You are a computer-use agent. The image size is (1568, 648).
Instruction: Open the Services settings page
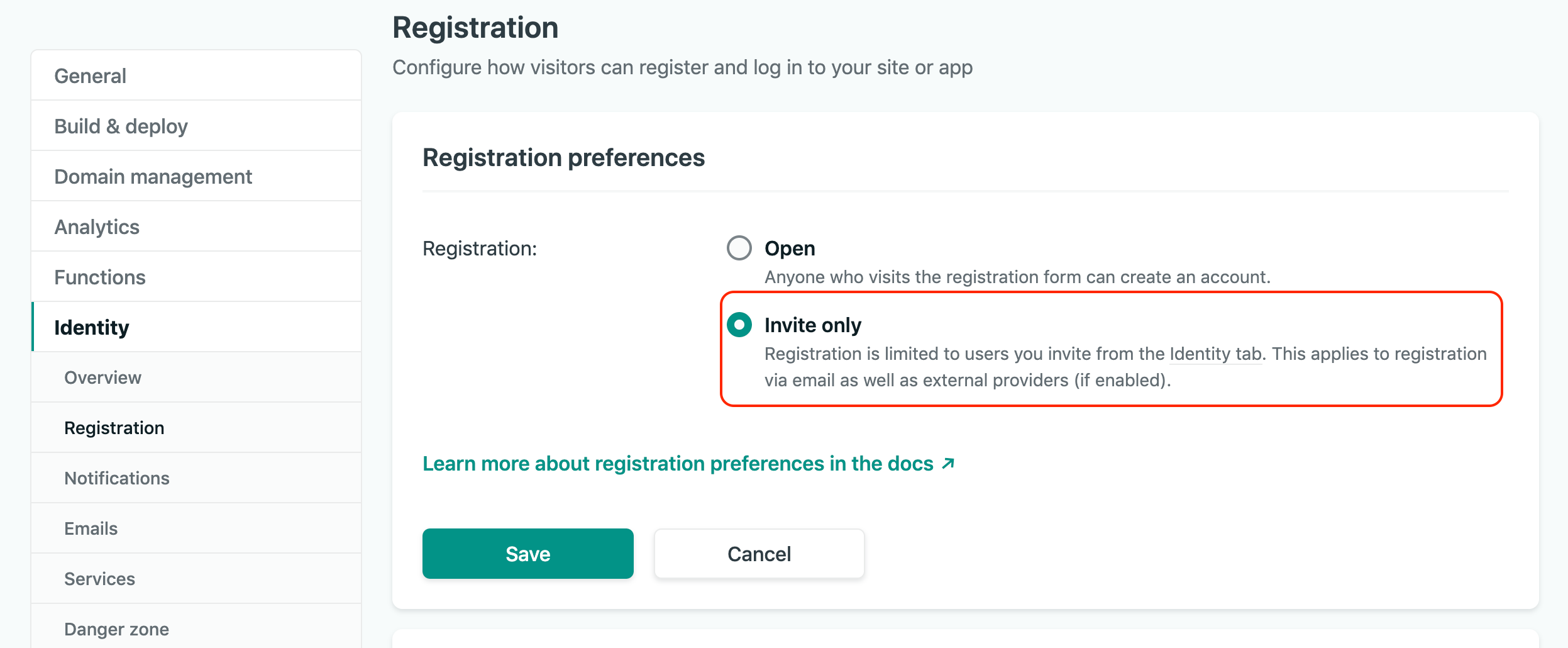99,578
